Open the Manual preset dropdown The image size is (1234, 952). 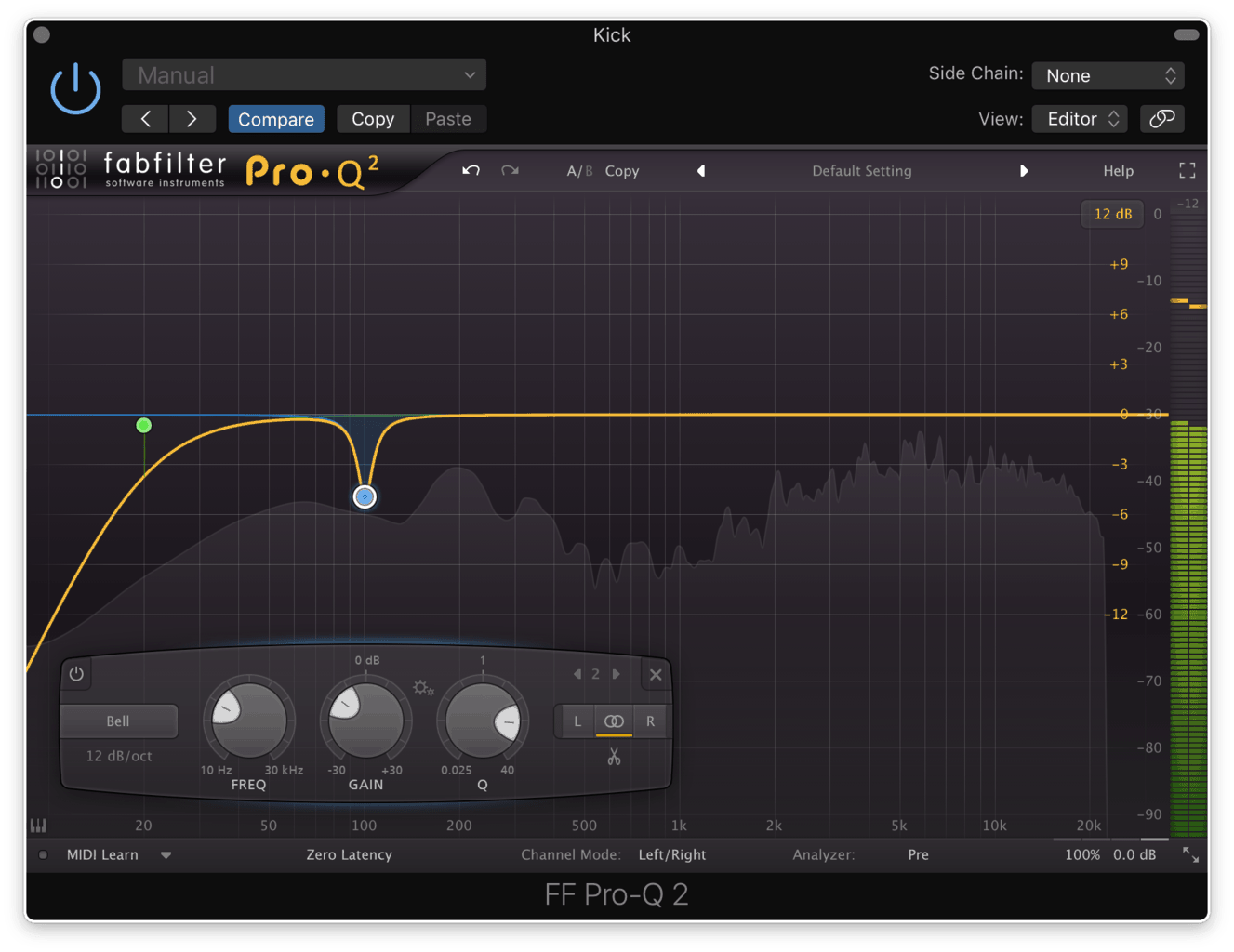(x=304, y=75)
